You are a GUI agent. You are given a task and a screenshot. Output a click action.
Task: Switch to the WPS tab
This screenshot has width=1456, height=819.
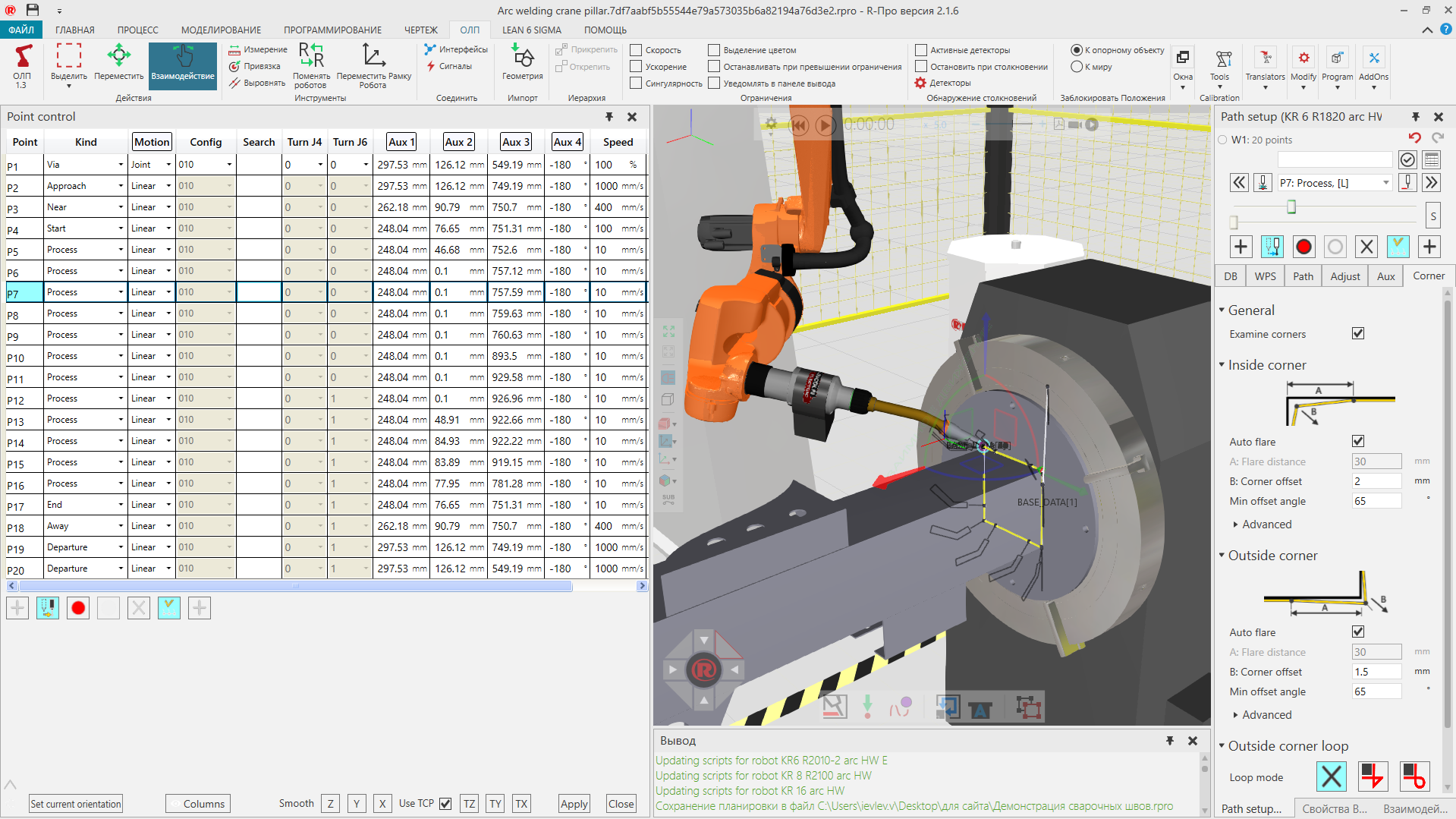point(1265,276)
